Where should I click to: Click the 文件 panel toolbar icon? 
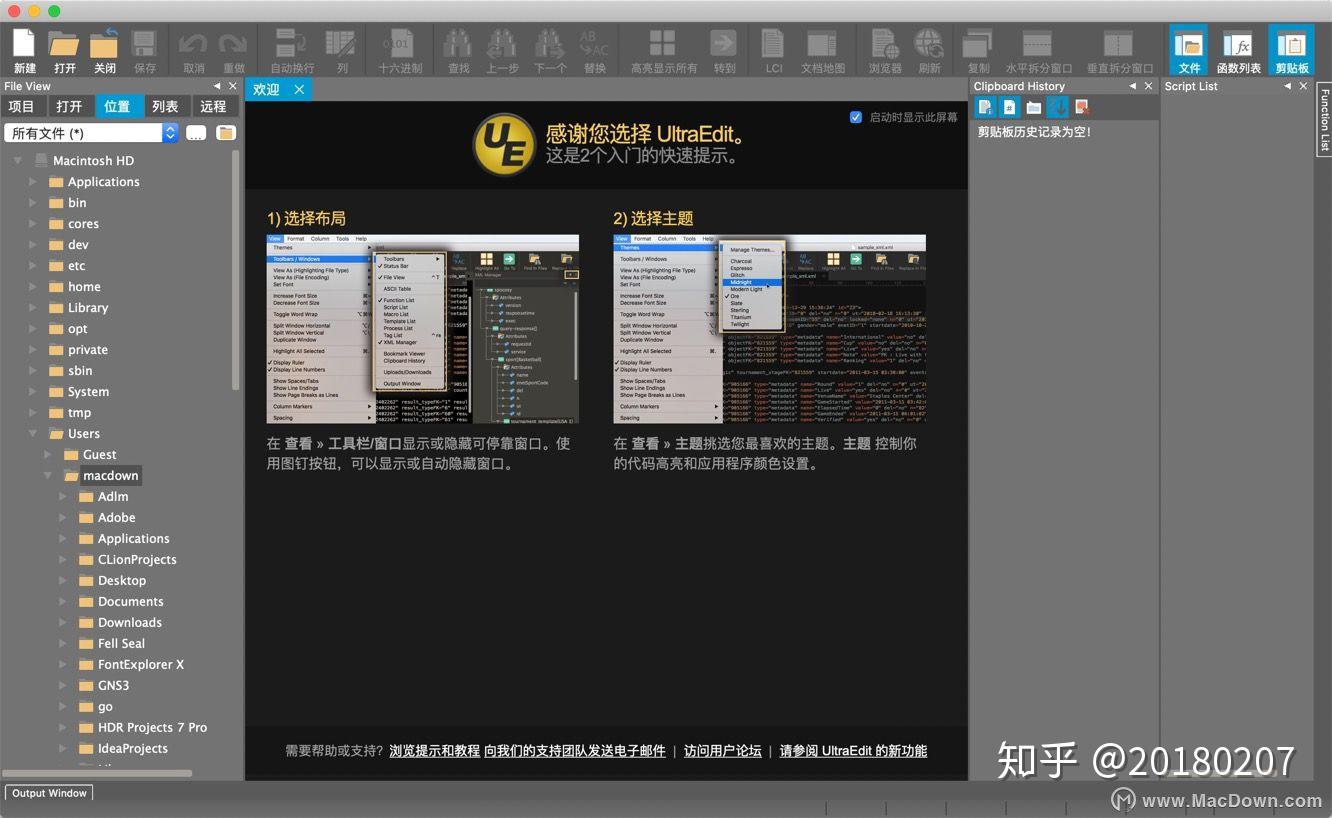(1190, 48)
